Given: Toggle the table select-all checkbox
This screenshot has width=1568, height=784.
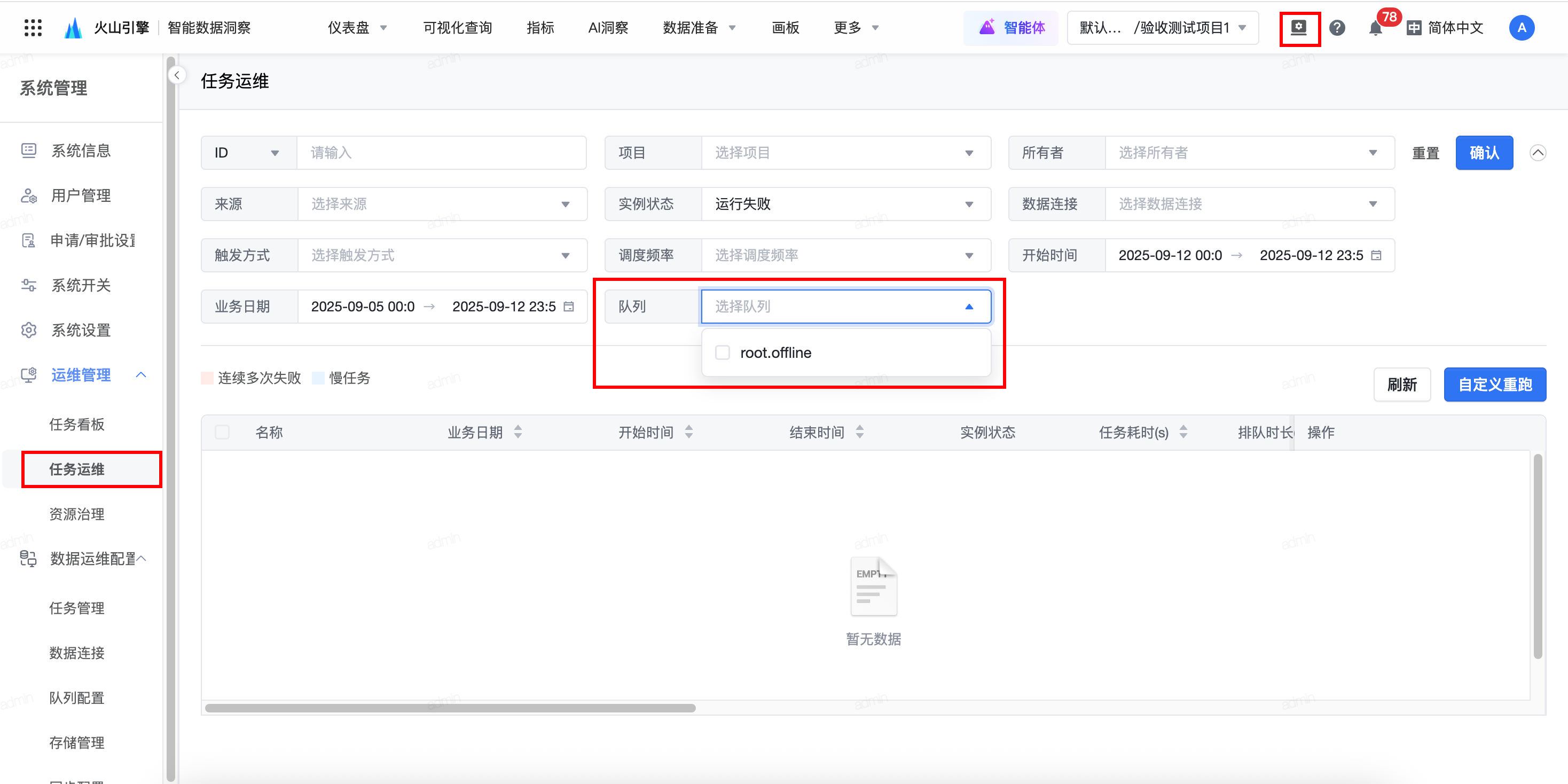Looking at the screenshot, I should coord(222,432).
